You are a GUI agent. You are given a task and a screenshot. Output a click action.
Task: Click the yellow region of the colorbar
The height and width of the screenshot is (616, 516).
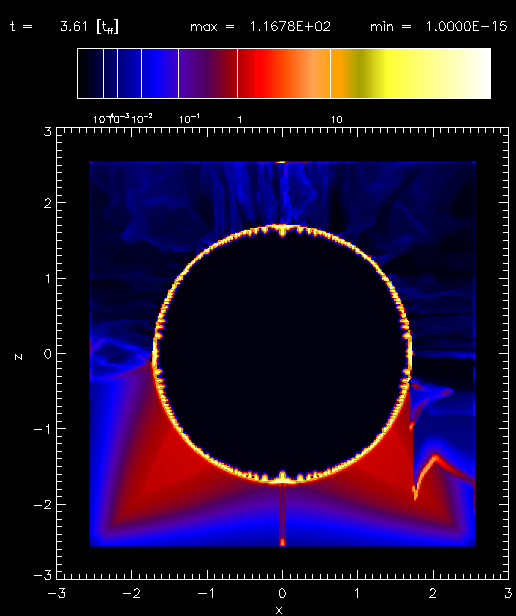pos(393,73)
